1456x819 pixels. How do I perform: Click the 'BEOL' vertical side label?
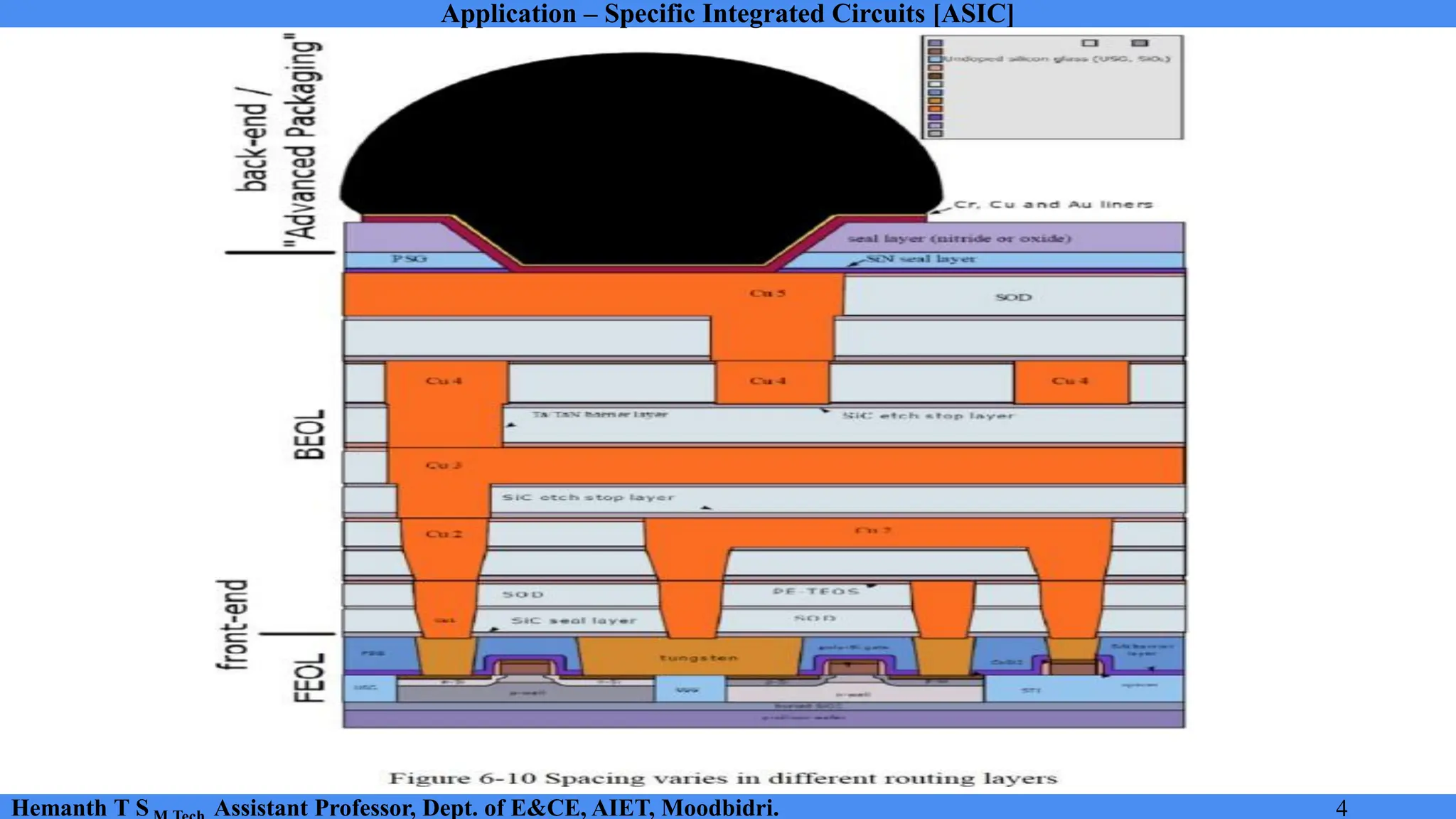[x=310, y=434]
